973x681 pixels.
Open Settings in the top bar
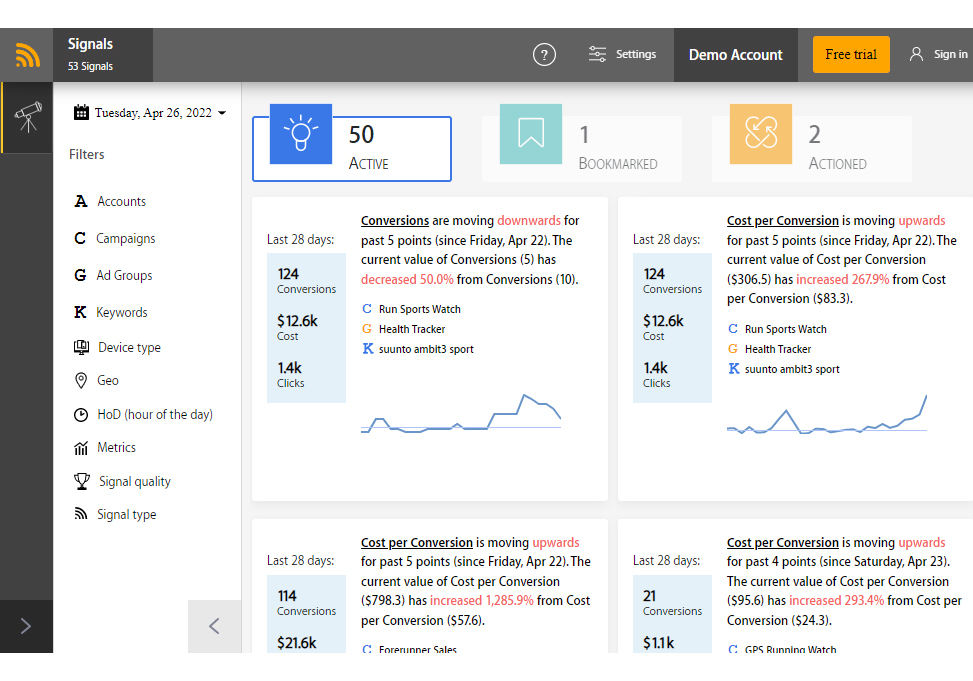[x=622, y=55]
